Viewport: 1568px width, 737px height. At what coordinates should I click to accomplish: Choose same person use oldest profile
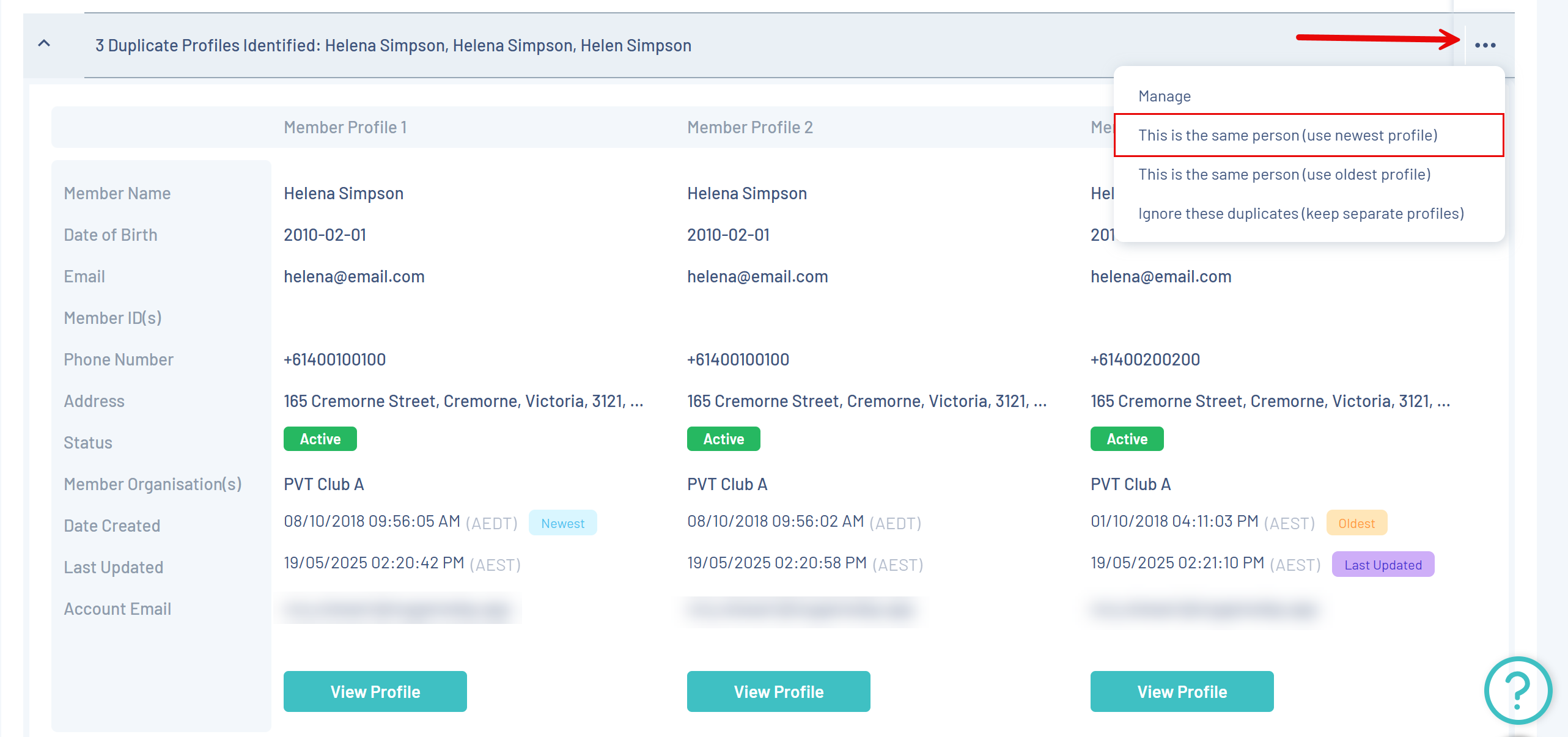coord(1284,175)
